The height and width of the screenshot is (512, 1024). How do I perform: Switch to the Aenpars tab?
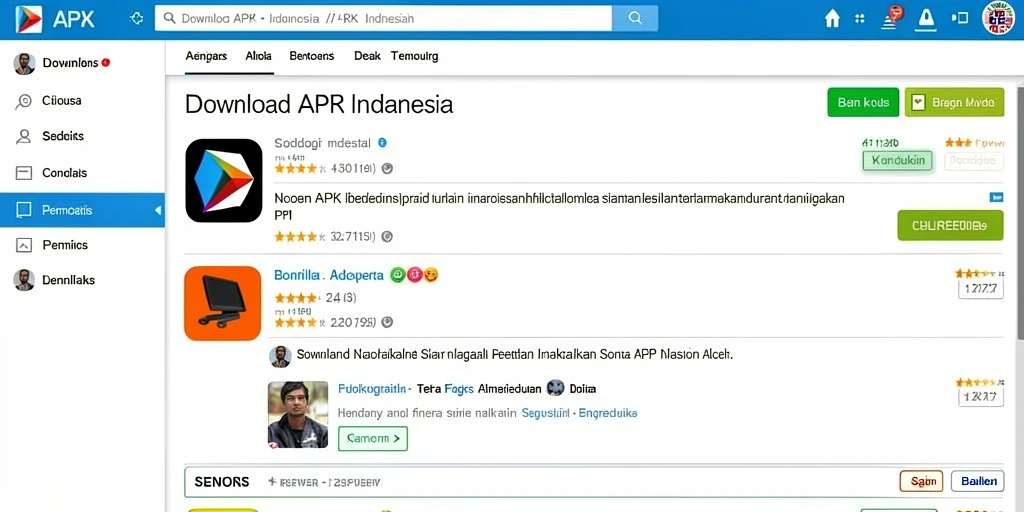click(x=206, y=56)
